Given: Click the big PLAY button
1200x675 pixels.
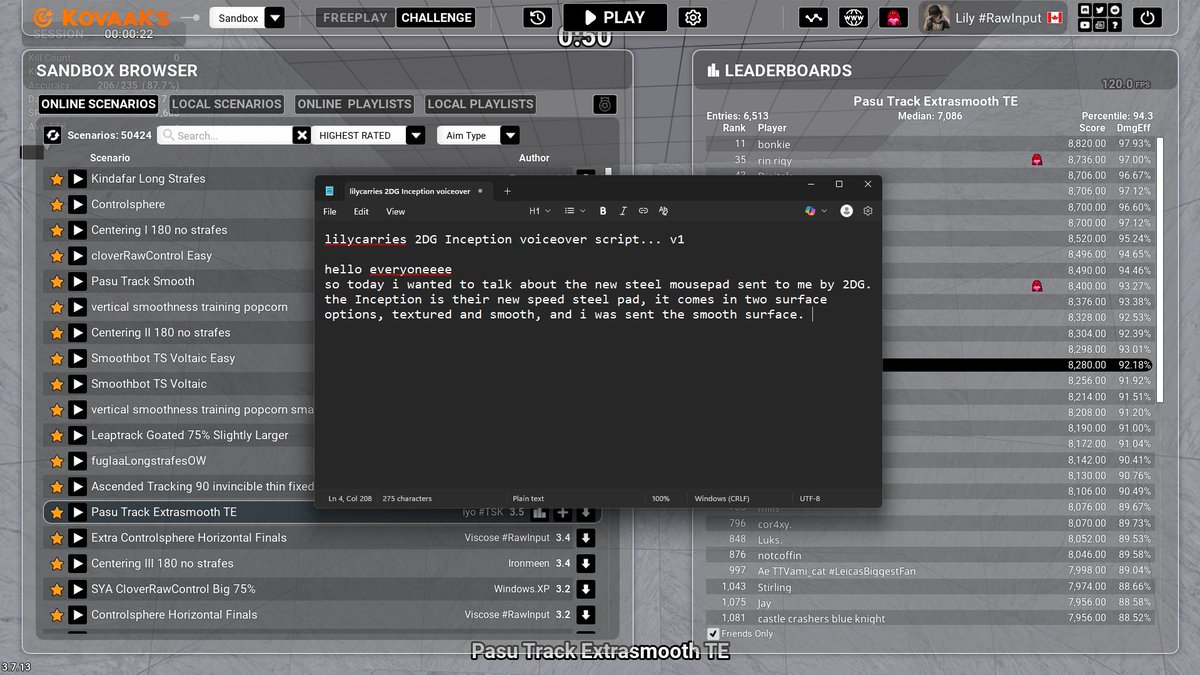Looking at the screenshot, I should (615, 17).
